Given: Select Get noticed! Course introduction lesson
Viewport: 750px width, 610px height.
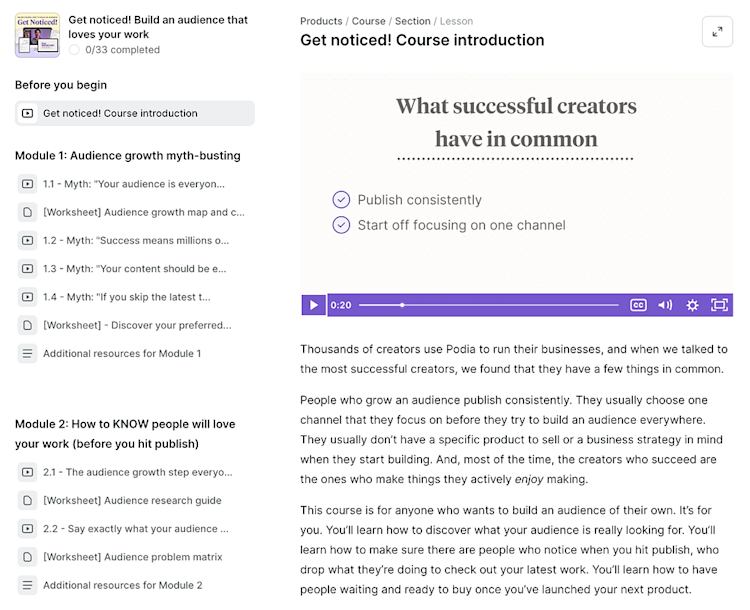Looking at the screenshot, I should click(135, 113).
